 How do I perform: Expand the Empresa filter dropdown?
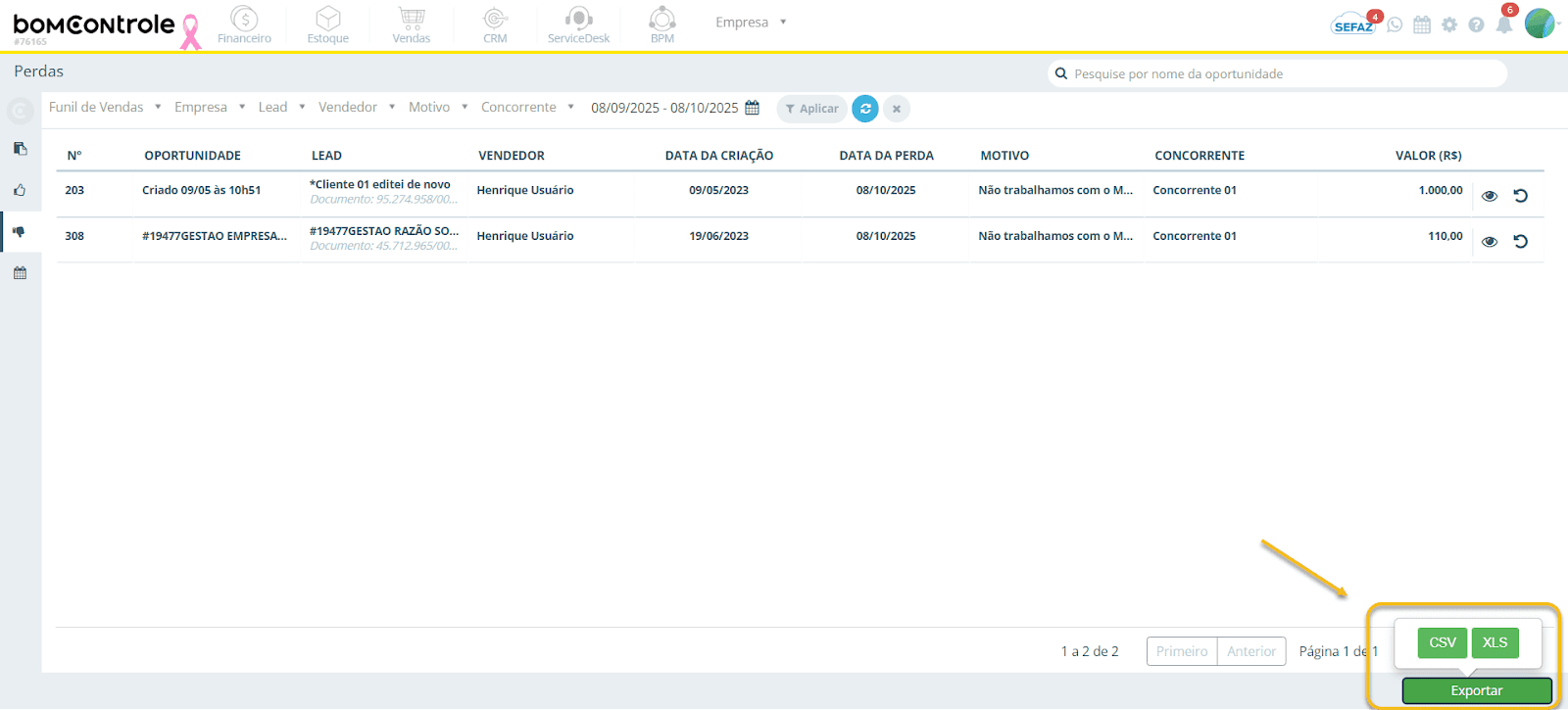210,108
